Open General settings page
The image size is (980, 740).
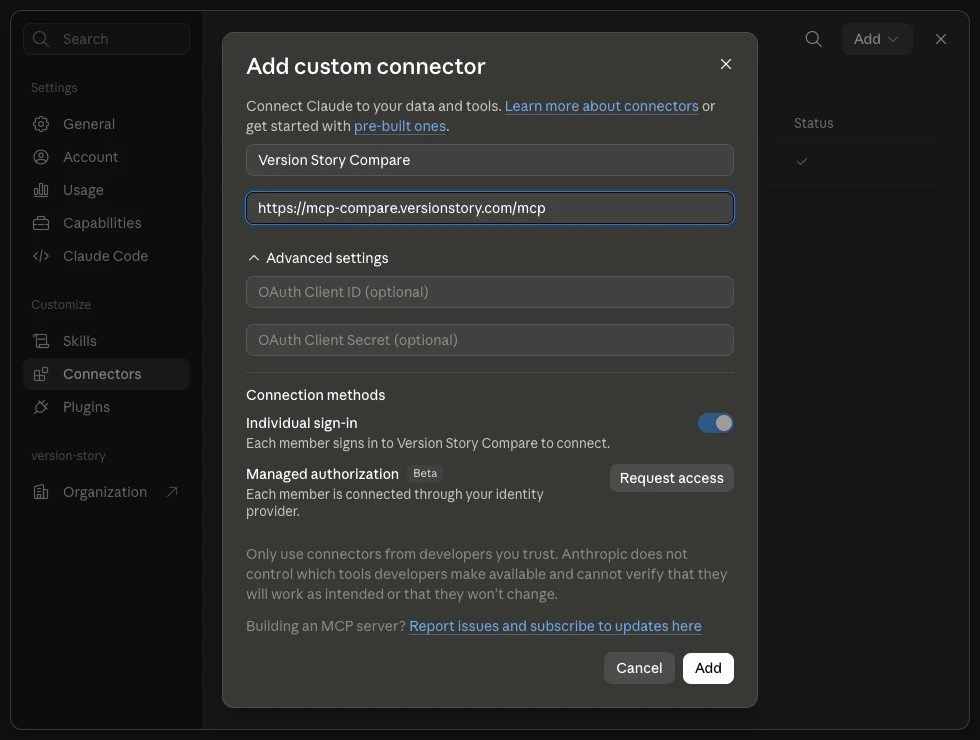pos(106,124)
